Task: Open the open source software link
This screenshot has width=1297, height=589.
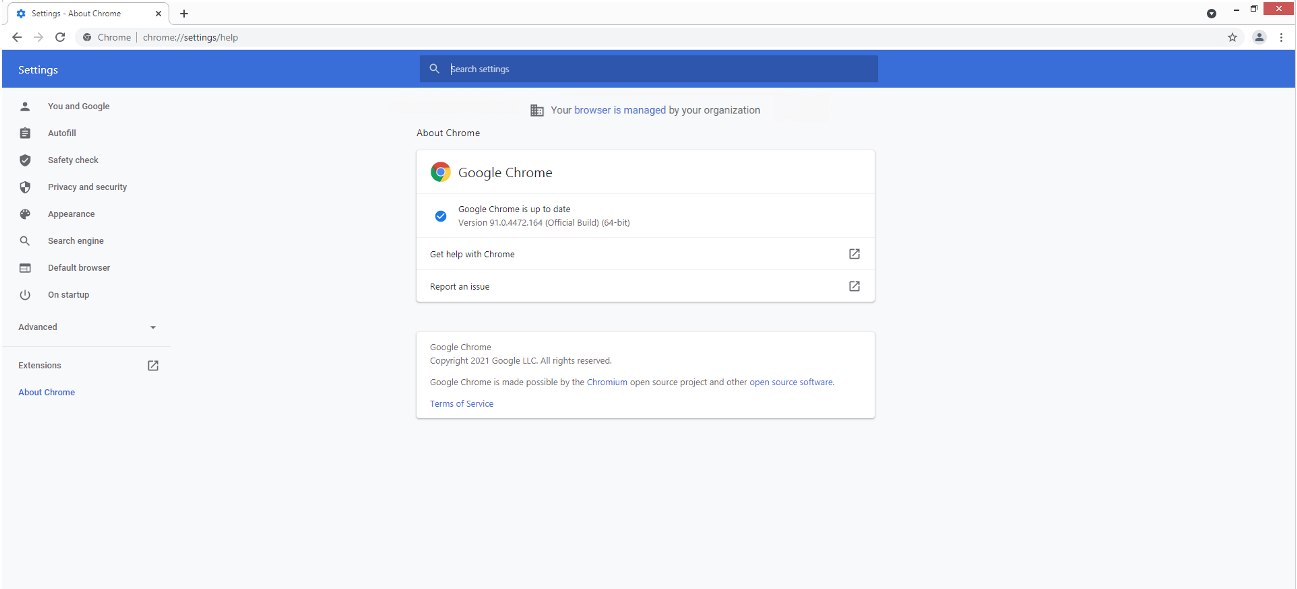Action: (x=791, y=382)
